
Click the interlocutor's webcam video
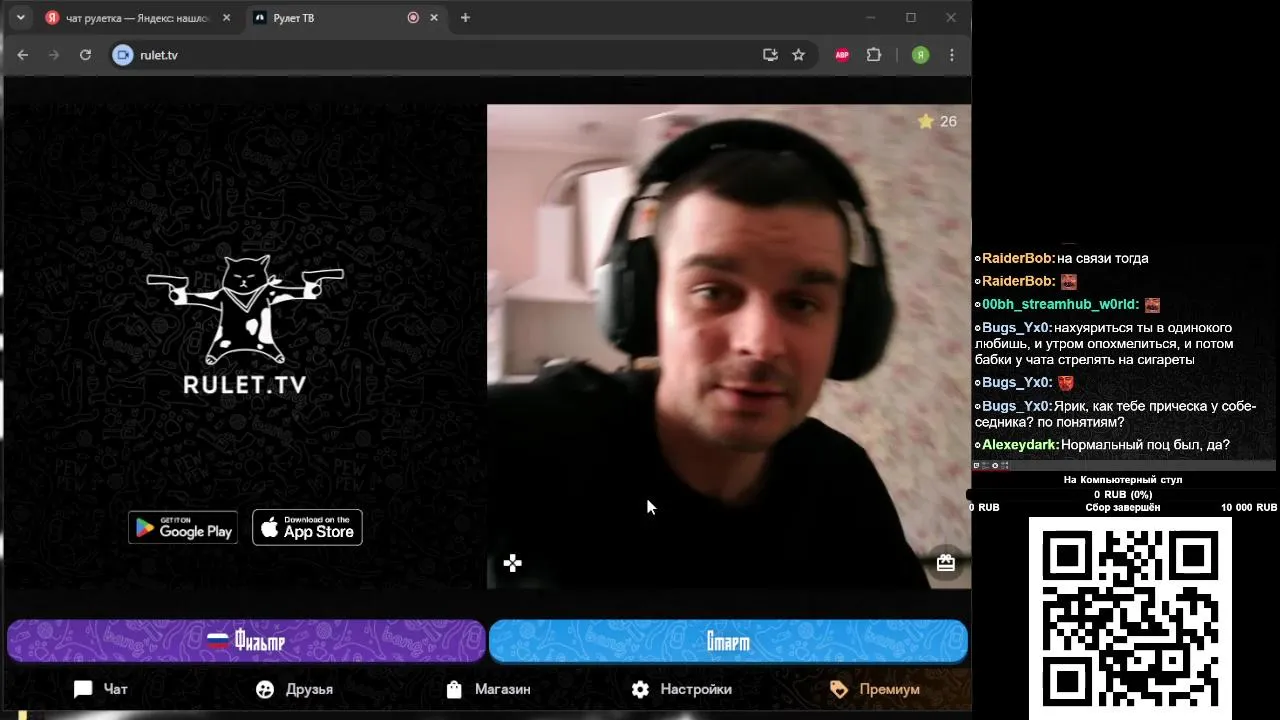[x=728, y=346]
